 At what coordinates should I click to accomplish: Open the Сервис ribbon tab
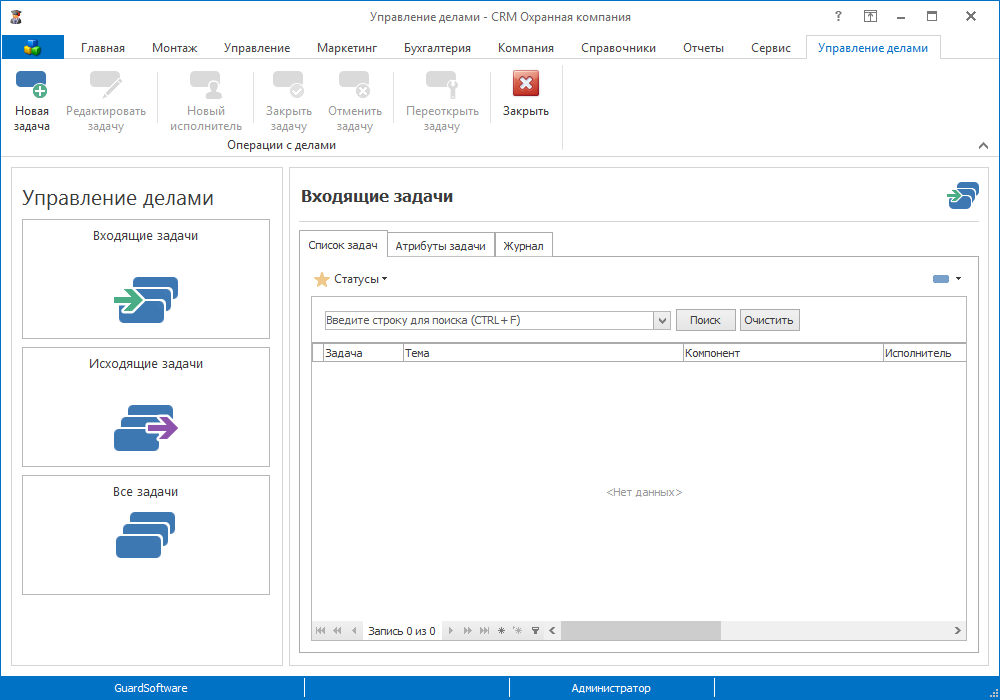point(770,48)
